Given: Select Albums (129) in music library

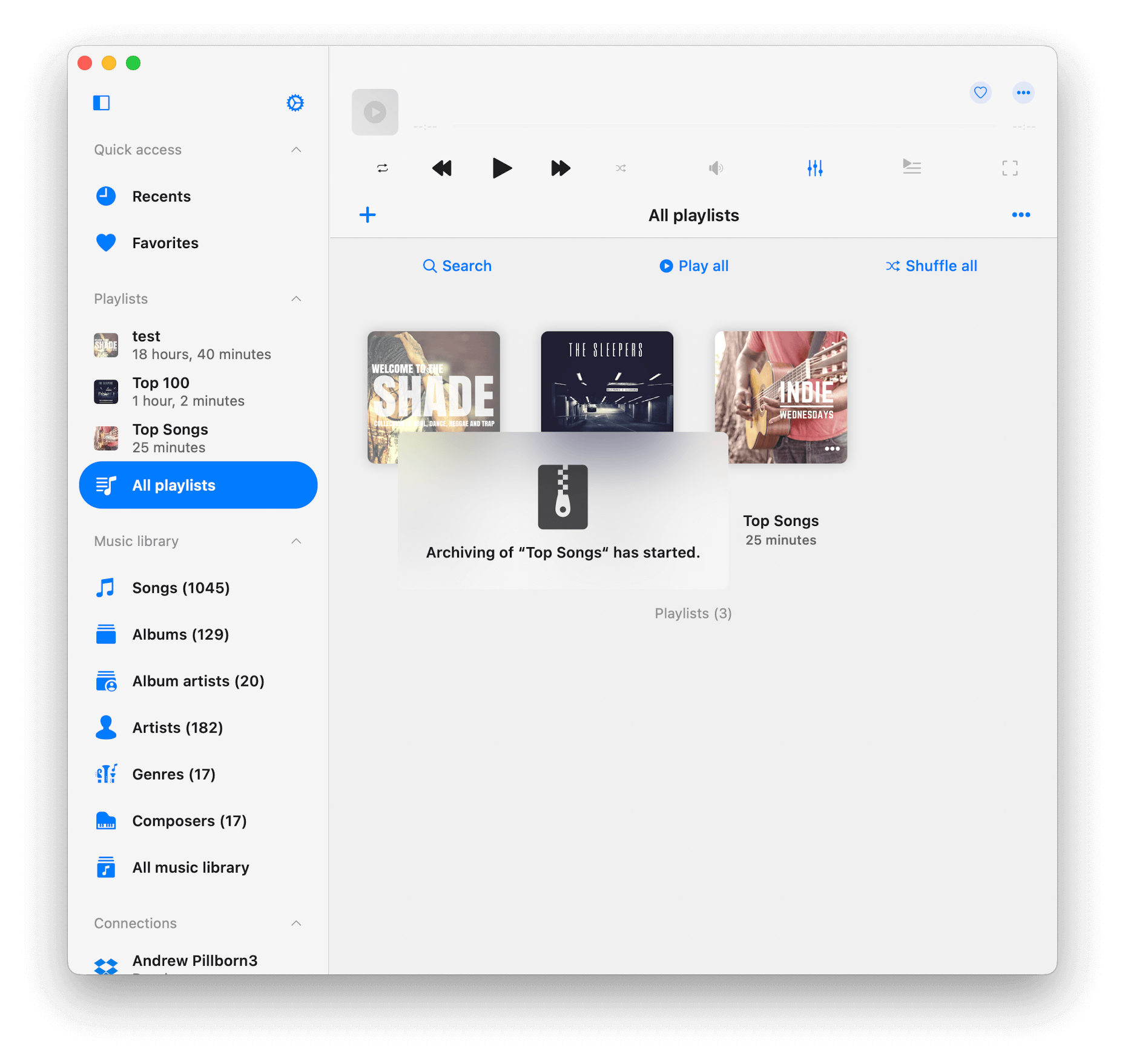Looking at the screenshot, I should pos(180,634).
